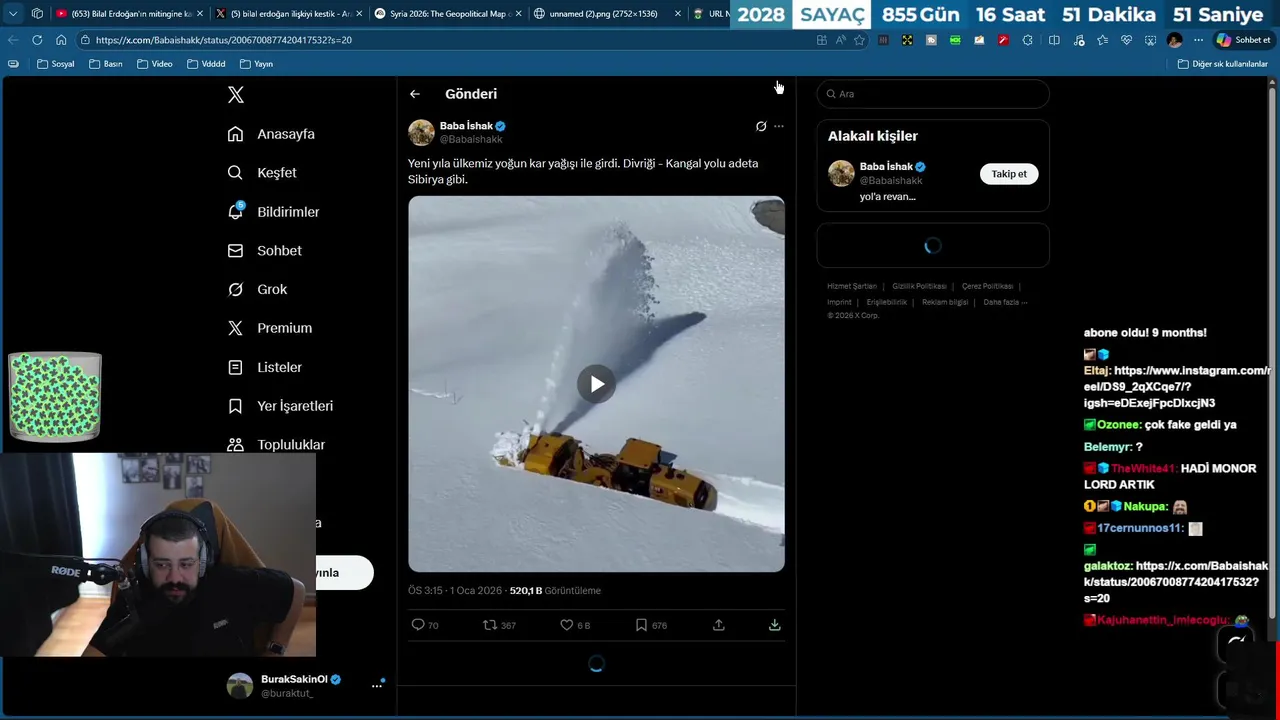
Task: Click Sohbet et Copilot button
Action: click(x=1243, y=40)
